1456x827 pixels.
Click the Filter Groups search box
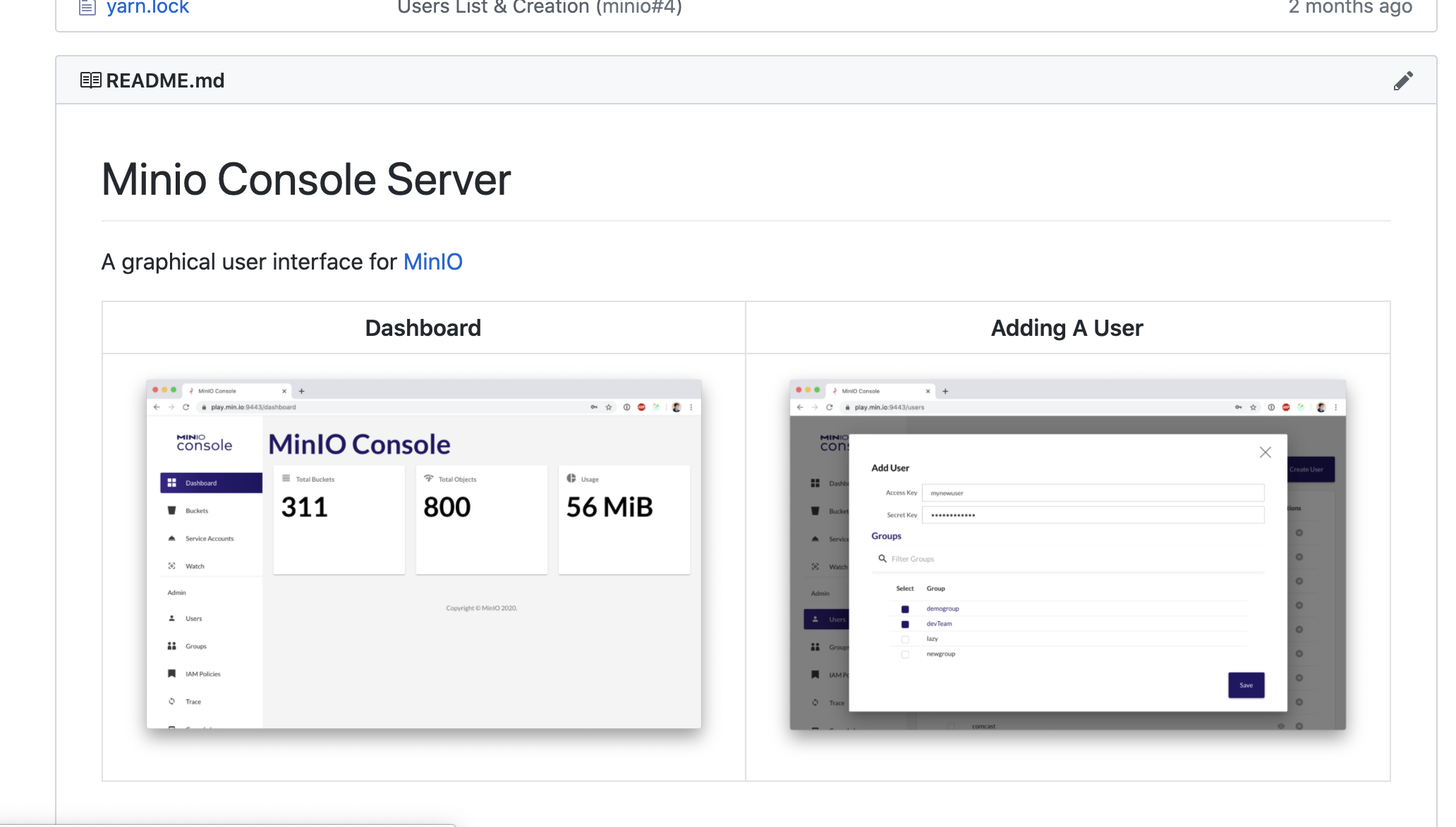coord(1068,559)
